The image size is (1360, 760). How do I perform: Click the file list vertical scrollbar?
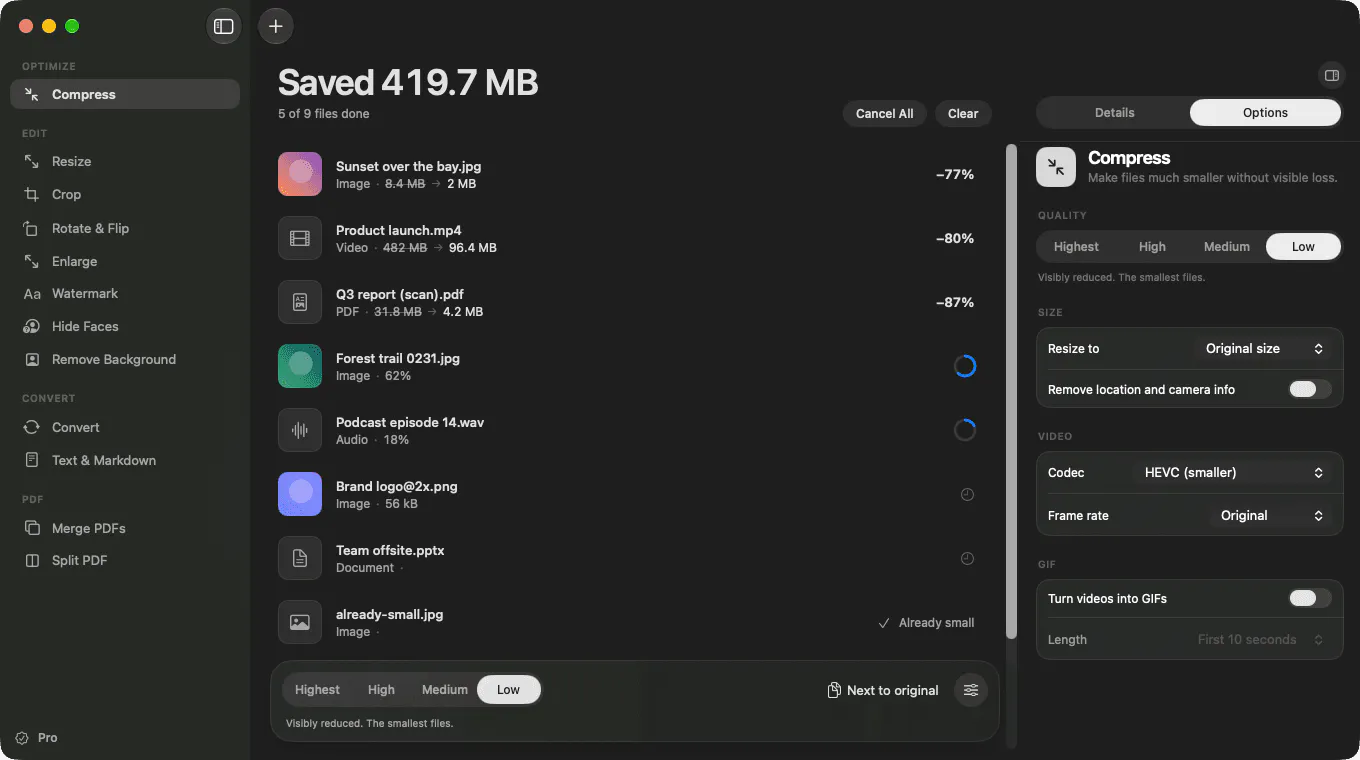(x=1011, y=390)
